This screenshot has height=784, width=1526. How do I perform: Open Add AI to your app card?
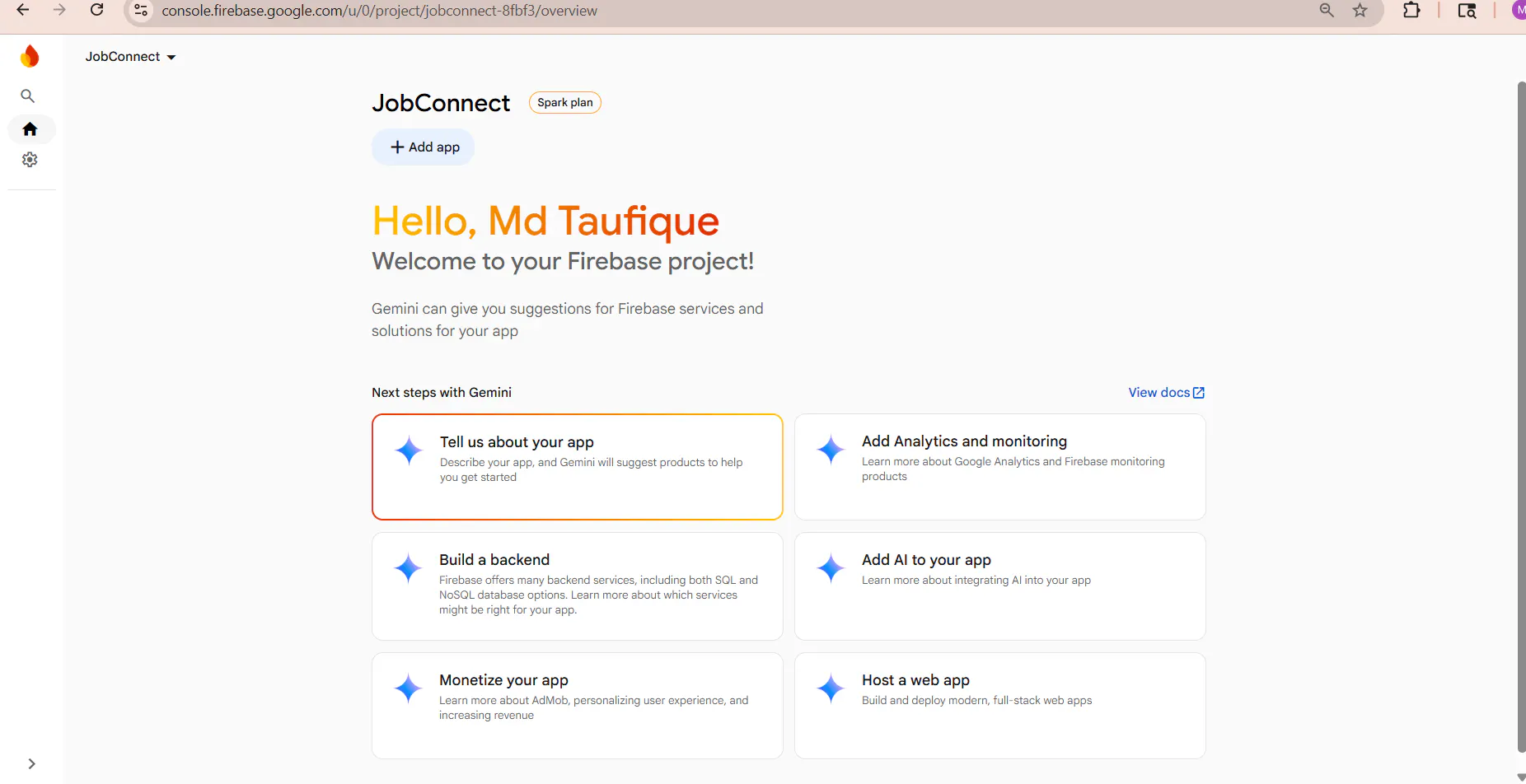pos(1000,586)
